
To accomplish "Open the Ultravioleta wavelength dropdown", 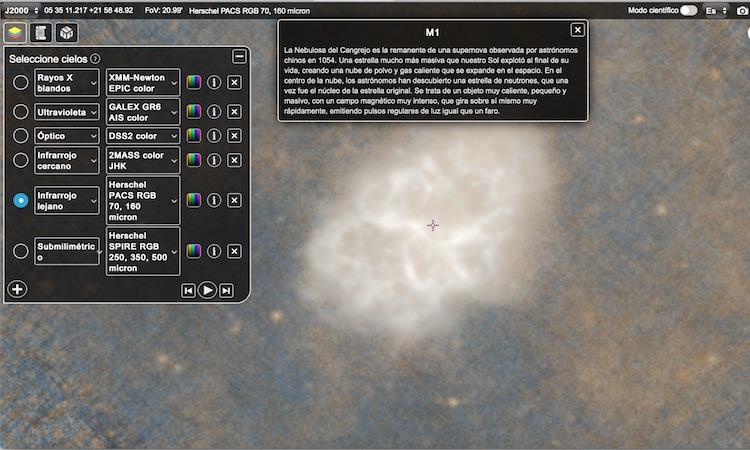I will tap(66, 112).
